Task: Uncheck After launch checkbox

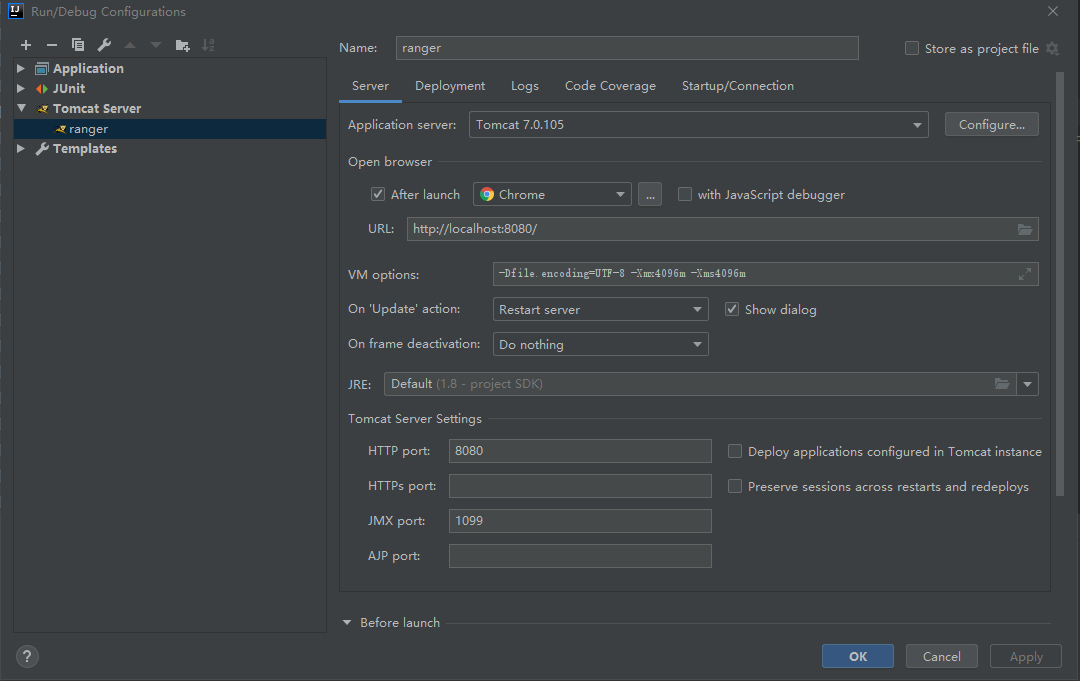Action: 377,194
